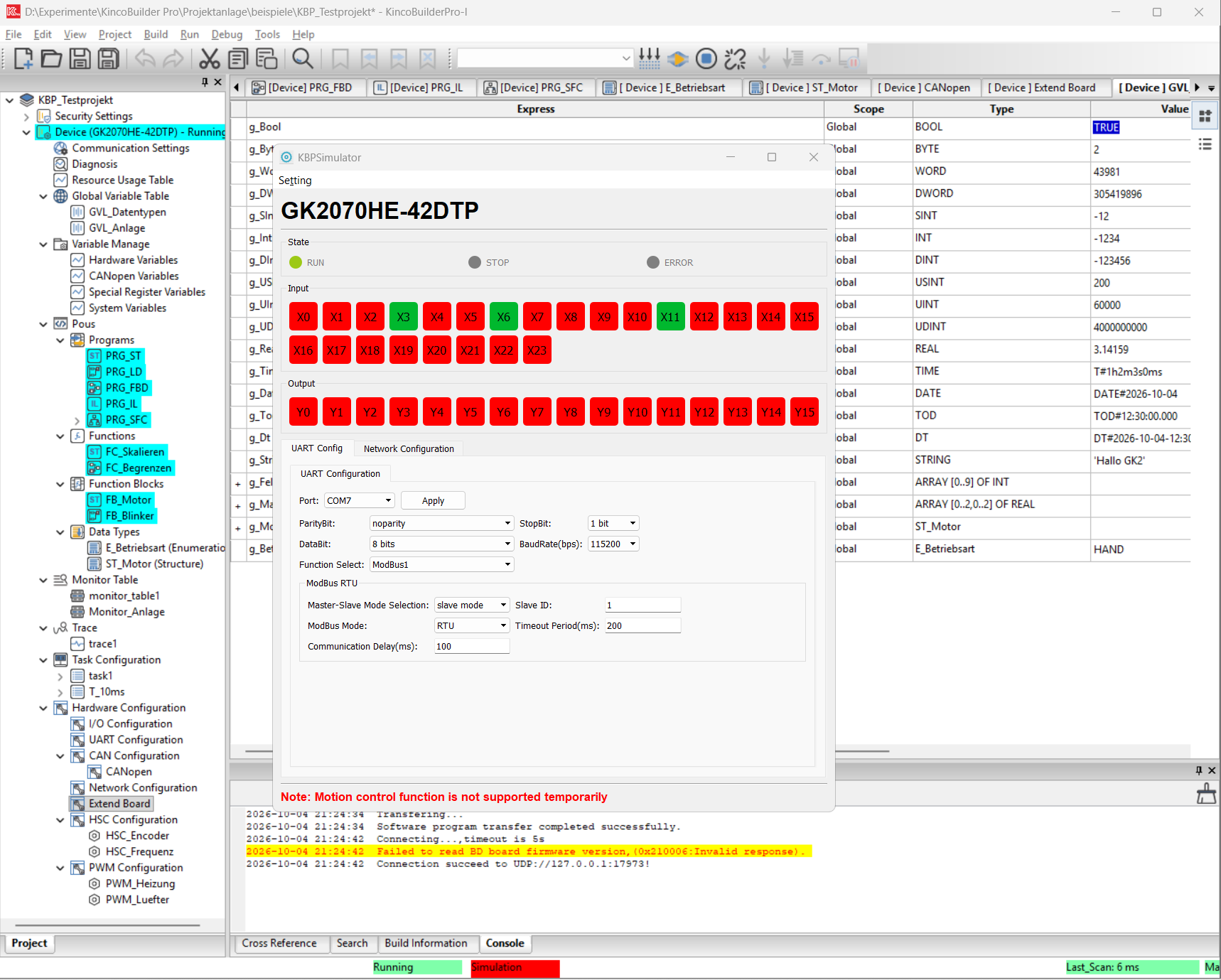
Task: Click the disconnect link icon in toolbar
Action: click(x=735, y=58)
